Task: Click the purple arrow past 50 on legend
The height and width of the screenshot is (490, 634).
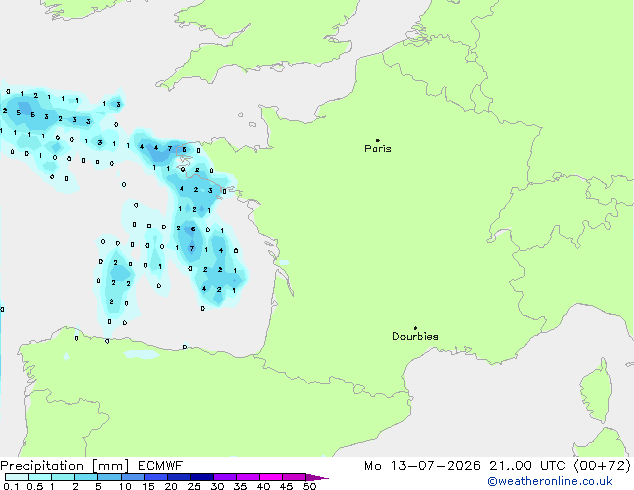Action: coord(317,477)
